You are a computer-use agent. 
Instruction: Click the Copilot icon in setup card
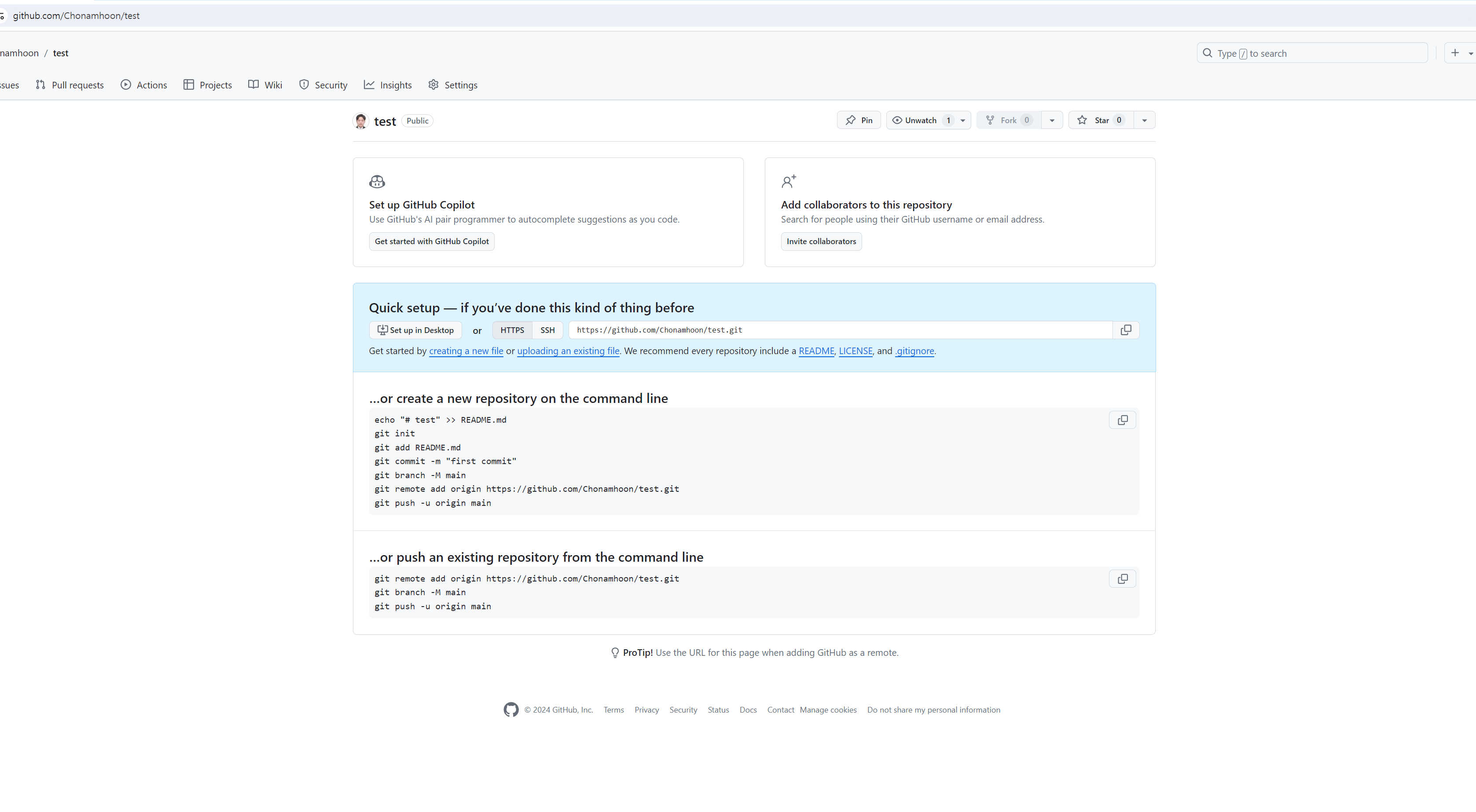[x=377, y=182]
